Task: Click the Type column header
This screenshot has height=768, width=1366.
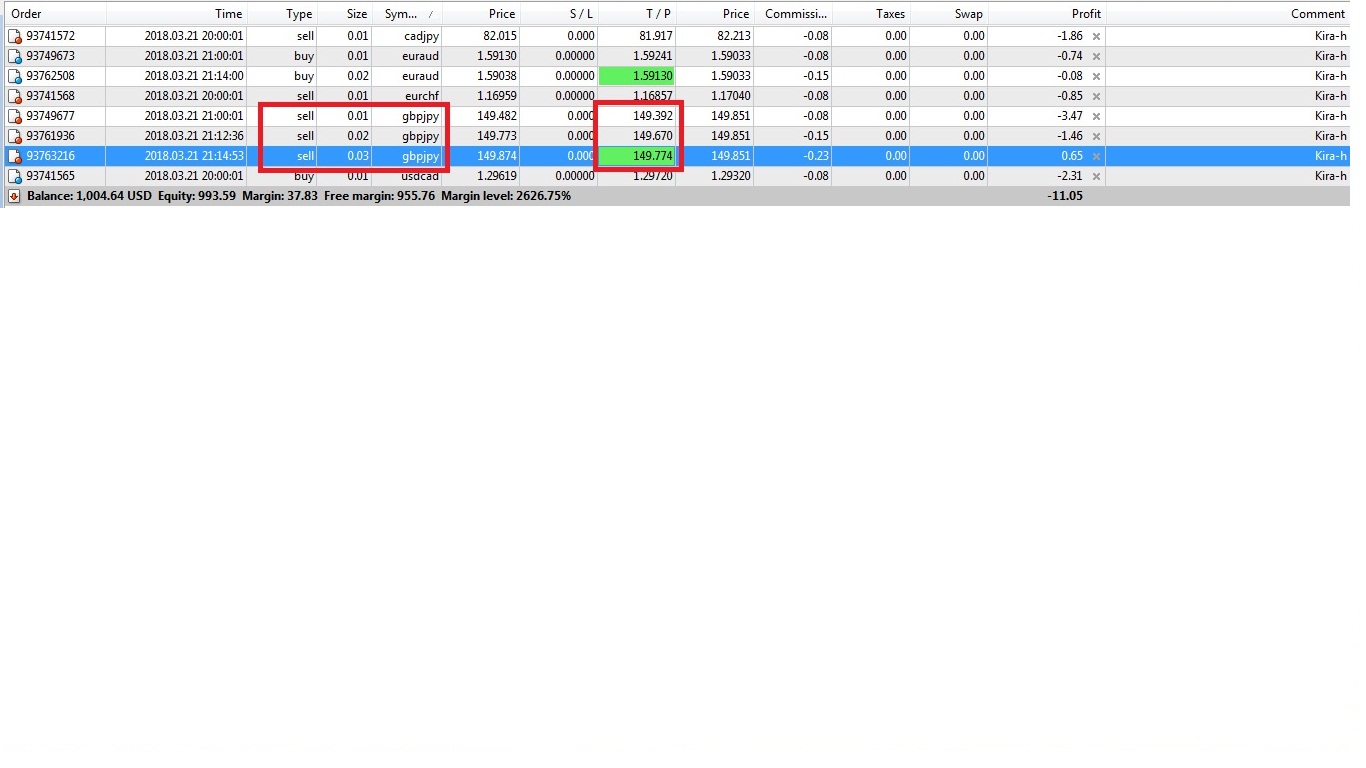Action: [x=298, y=14]
